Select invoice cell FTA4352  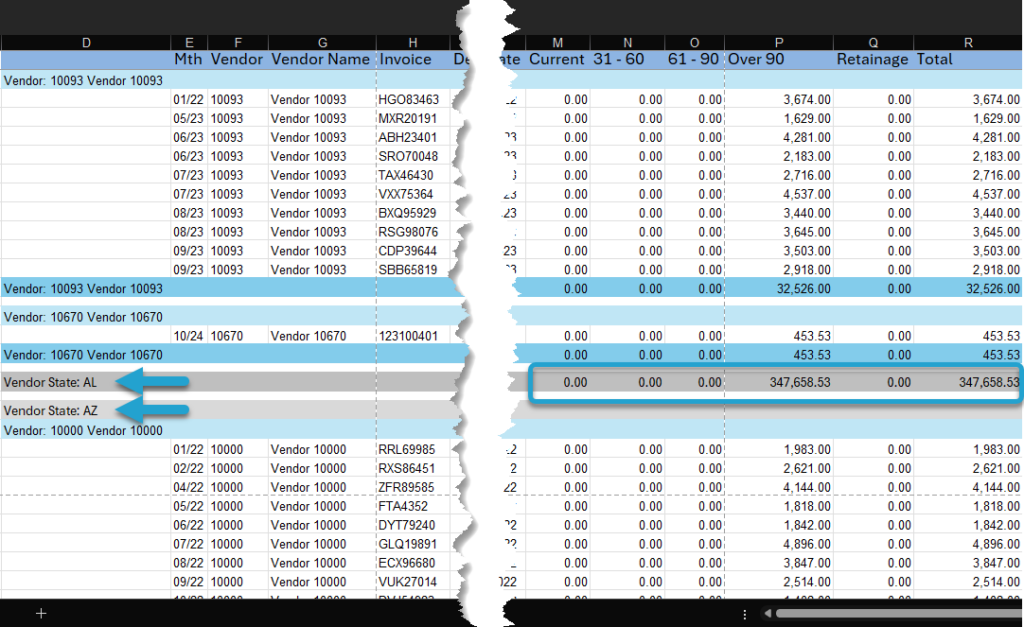tap(413, 507)
